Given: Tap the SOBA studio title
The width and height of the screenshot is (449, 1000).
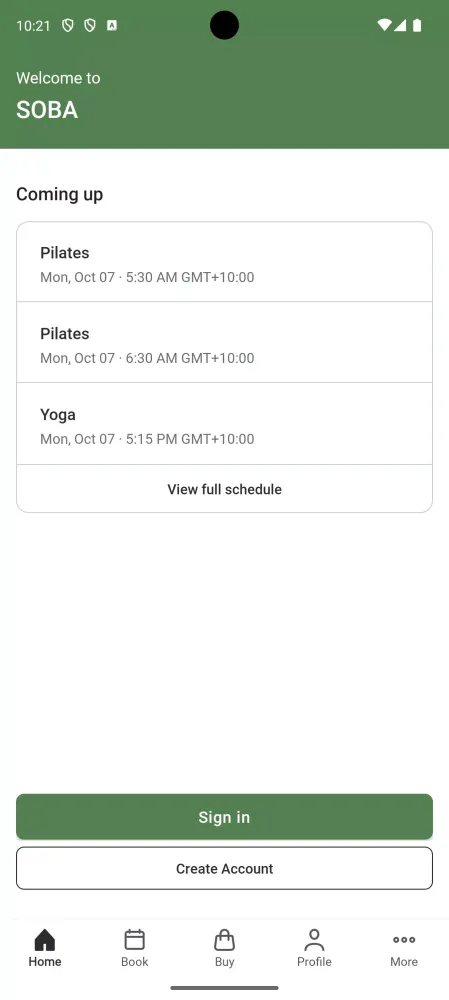Looking at the screenshot, I should 47,110.
